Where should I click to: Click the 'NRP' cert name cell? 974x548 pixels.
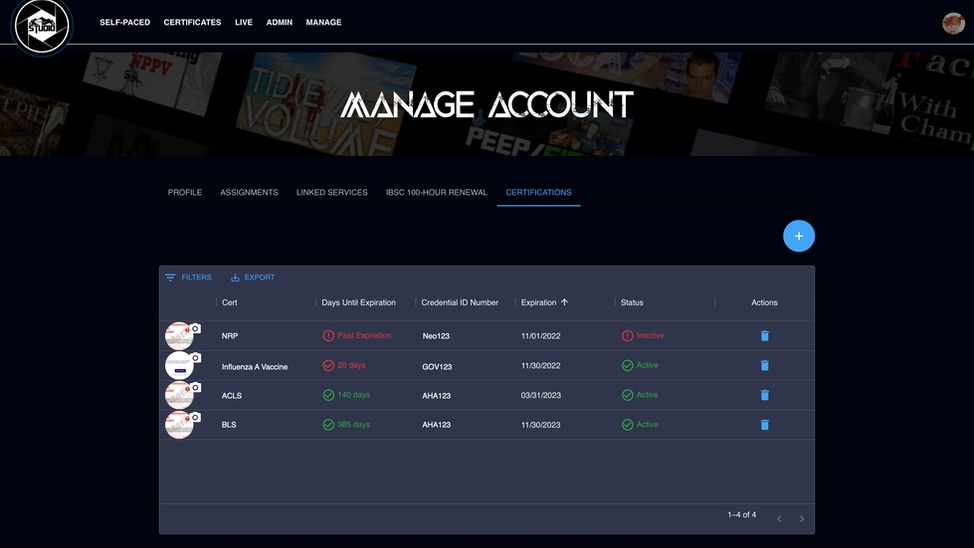click(230, 336)
